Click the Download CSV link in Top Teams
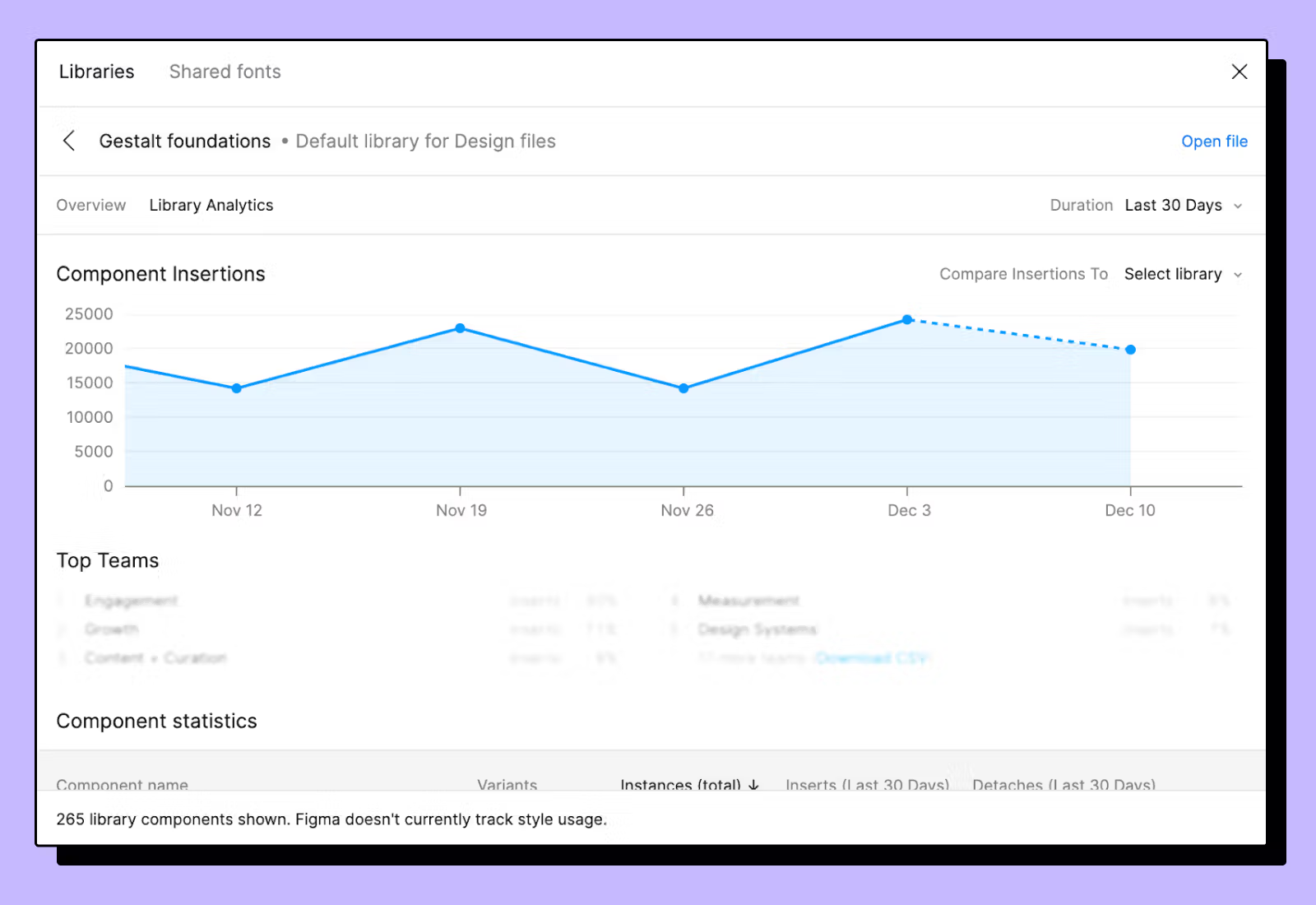 (x=871, y=658)
